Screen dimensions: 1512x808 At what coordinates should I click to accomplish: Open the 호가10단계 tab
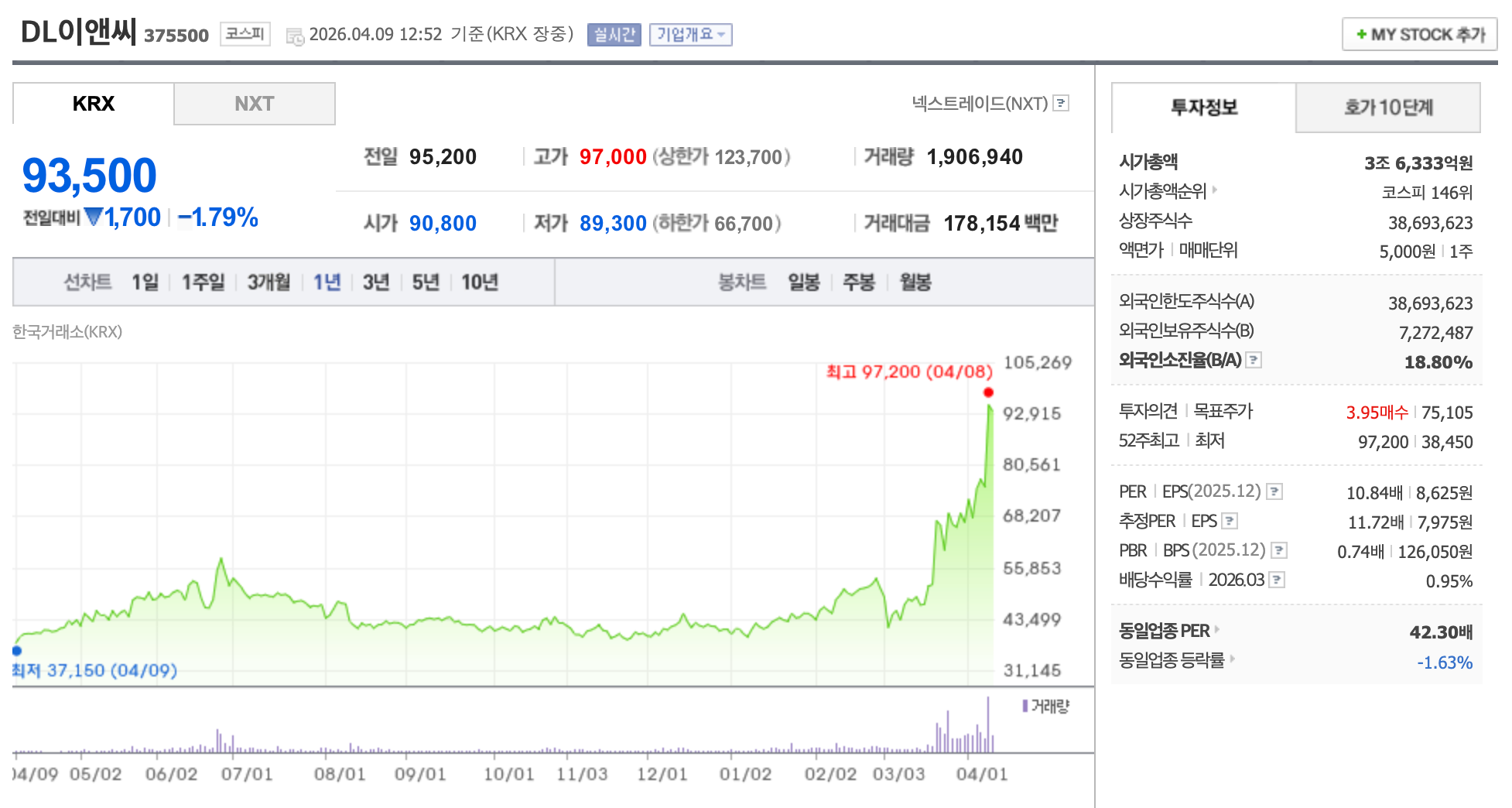(1388, 108)
